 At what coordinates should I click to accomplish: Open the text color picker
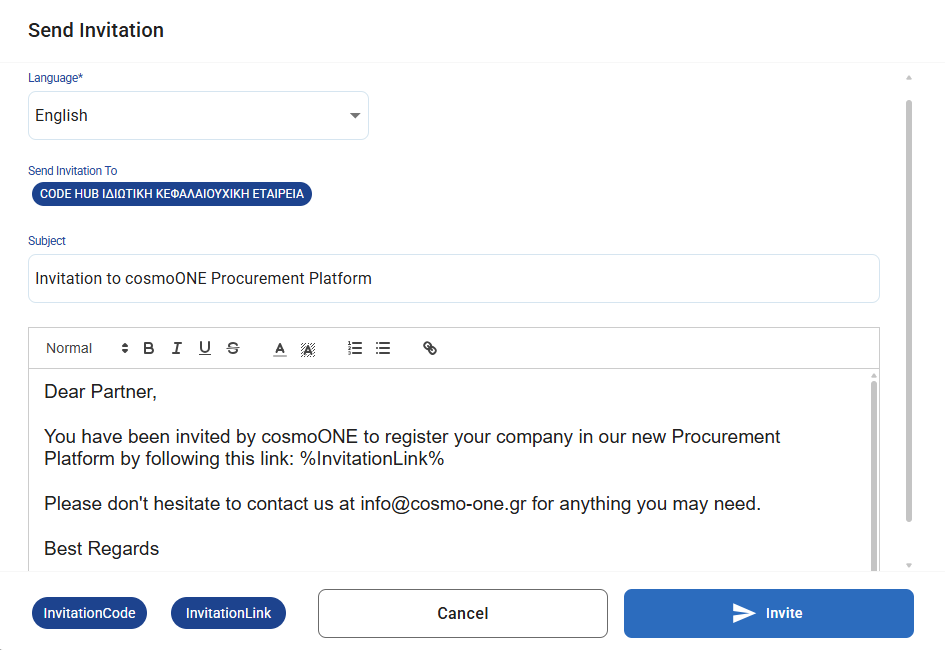280,348
